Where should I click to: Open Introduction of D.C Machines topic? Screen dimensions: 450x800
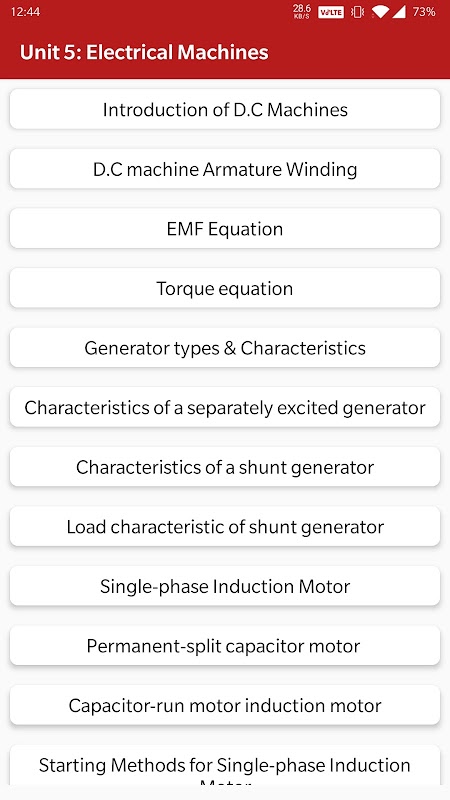click(x=225, y=109)
